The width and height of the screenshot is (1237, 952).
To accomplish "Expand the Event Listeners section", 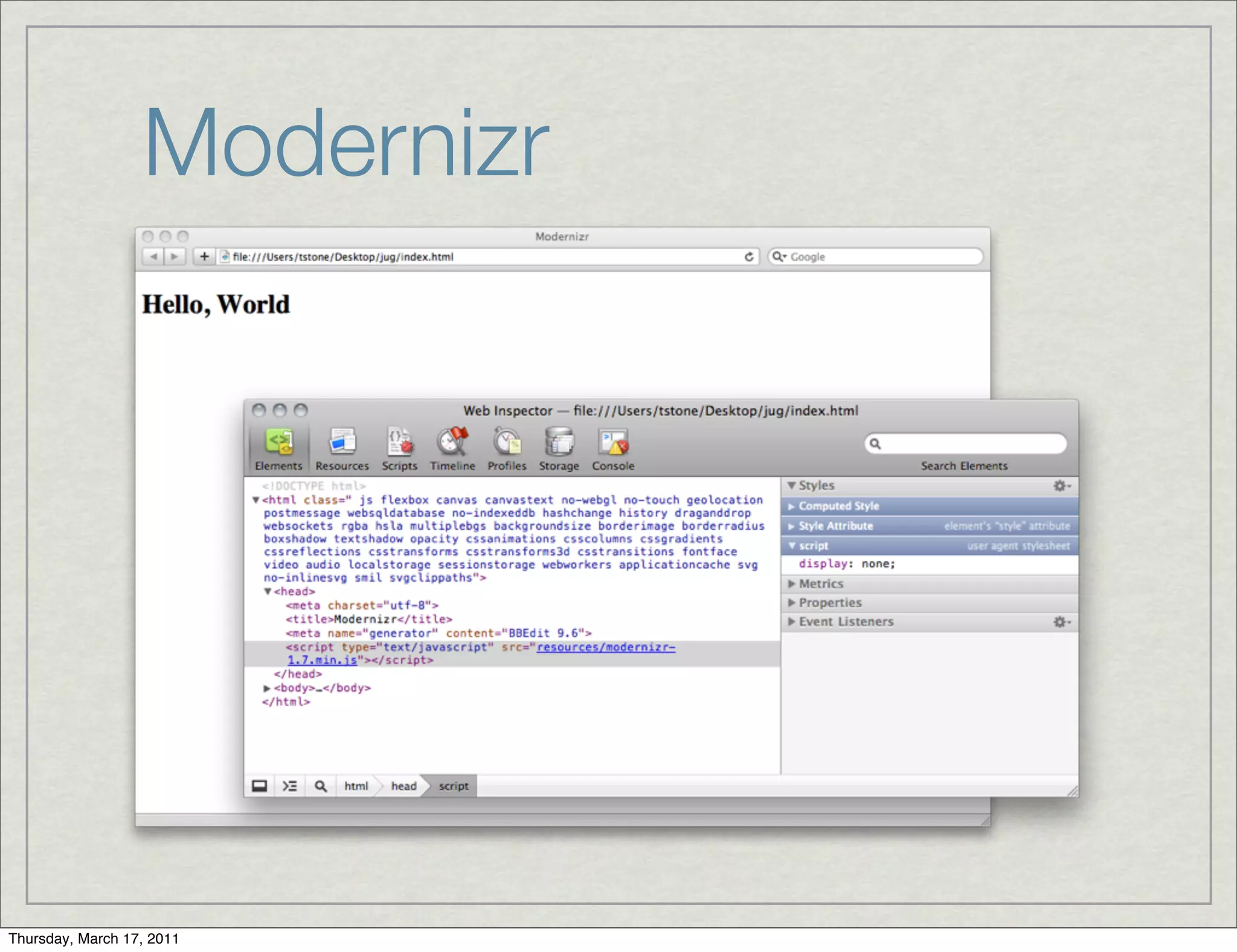I will tap(791, 622).
